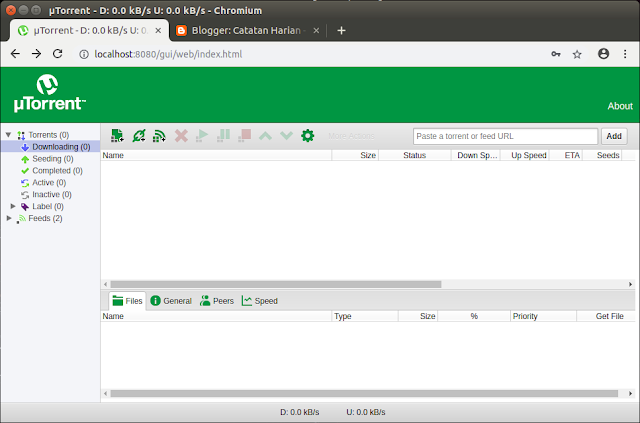Go back in browser history

click(15, 54)
